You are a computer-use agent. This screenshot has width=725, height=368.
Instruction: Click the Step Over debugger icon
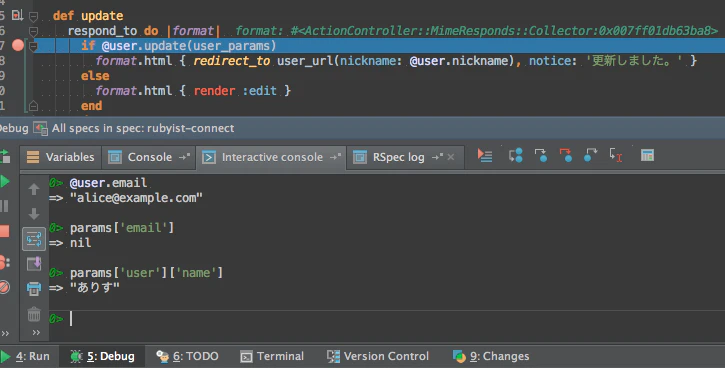pyautogui.click(x=515, y=155)
